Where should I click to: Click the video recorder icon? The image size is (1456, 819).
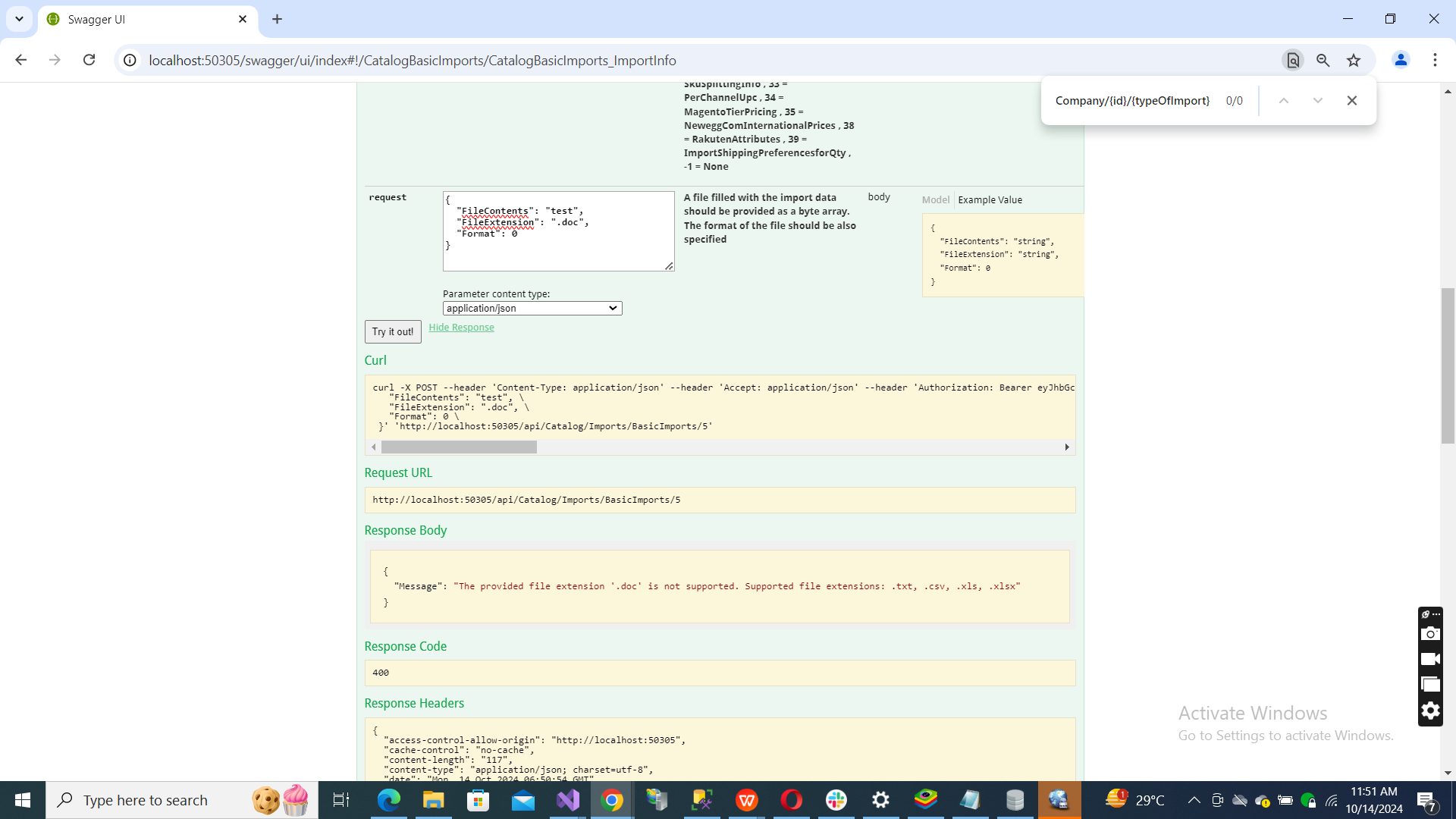click(x=1430, y=659)
